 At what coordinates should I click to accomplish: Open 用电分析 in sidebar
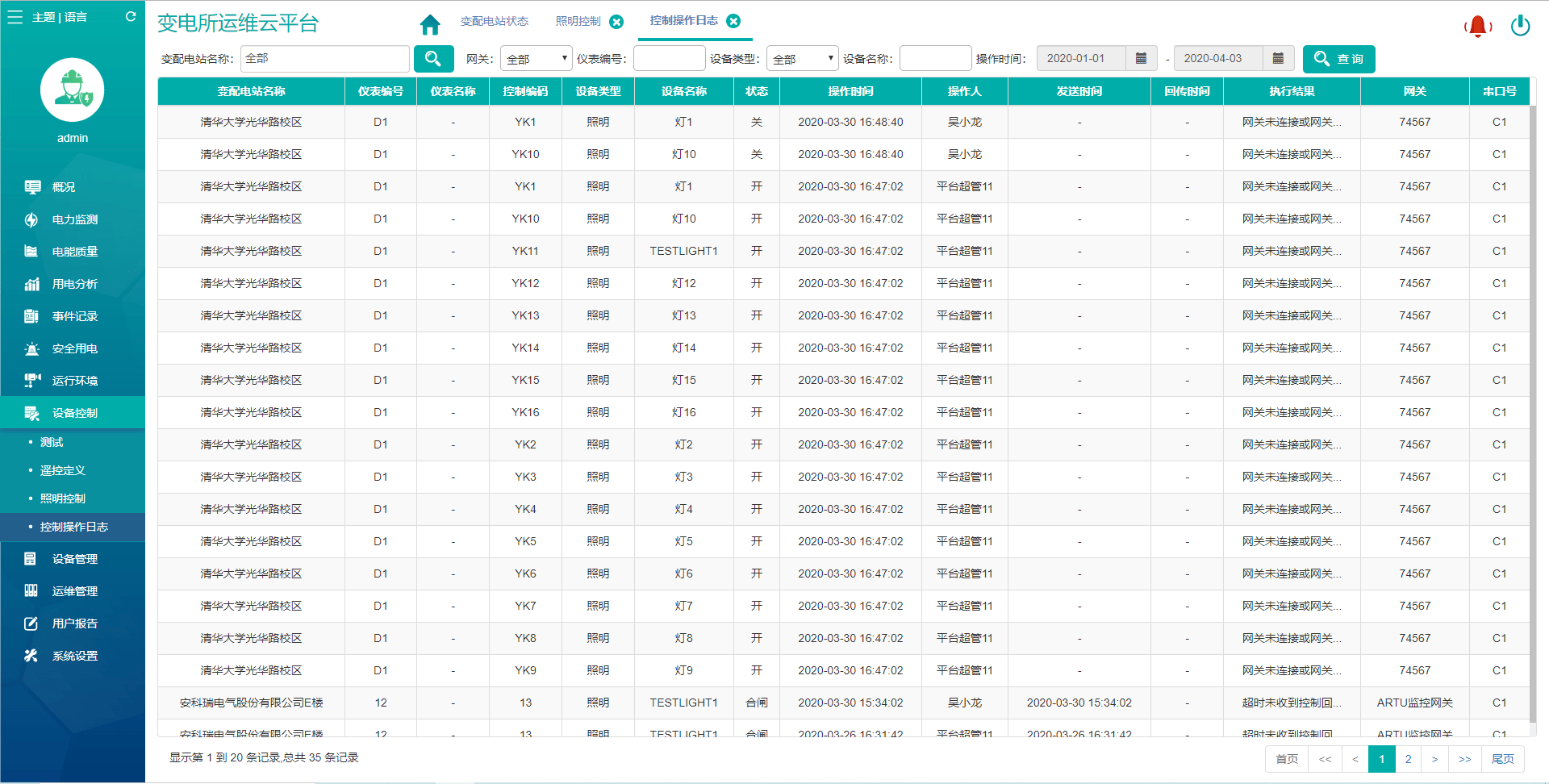pyautogui.click(x=73, y=284)
